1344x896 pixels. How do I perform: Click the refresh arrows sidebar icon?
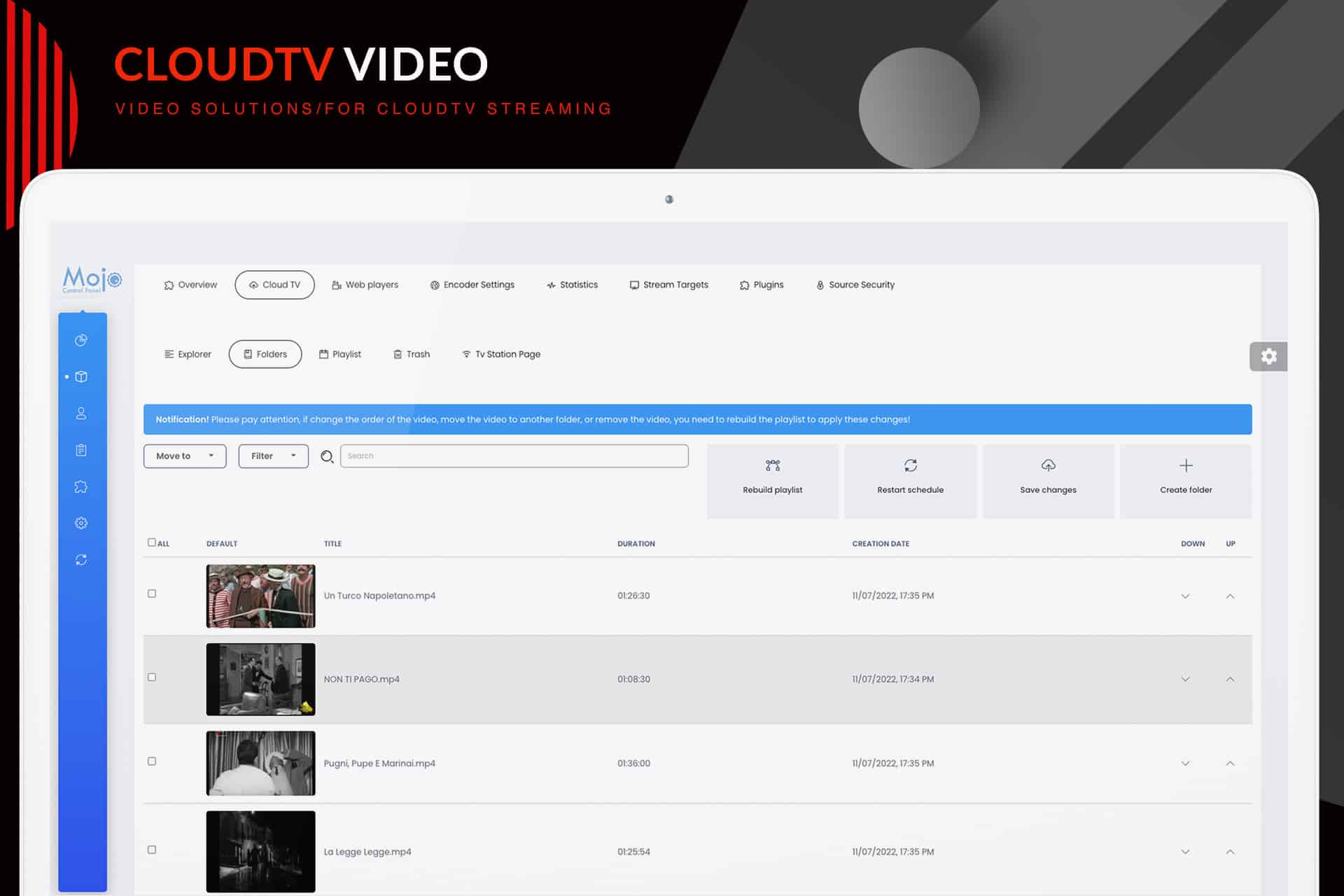coord(81,559)
